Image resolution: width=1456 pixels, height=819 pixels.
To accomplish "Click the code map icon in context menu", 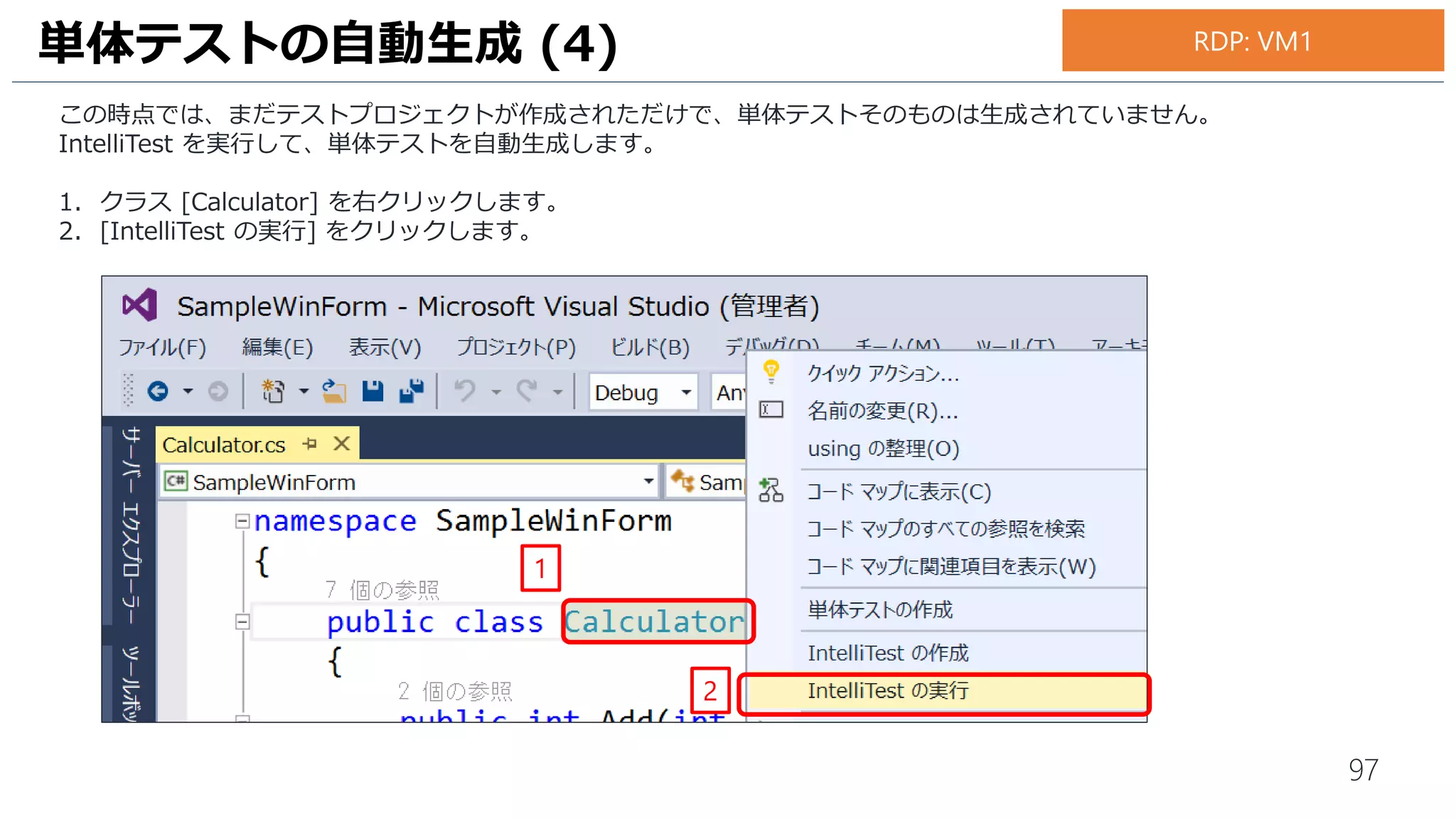I will click(x=771, y=491).
